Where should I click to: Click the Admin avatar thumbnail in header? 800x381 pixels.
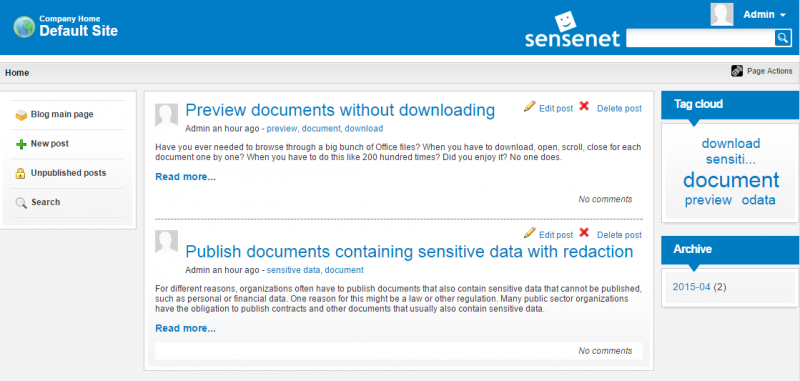tap(722, 14)
